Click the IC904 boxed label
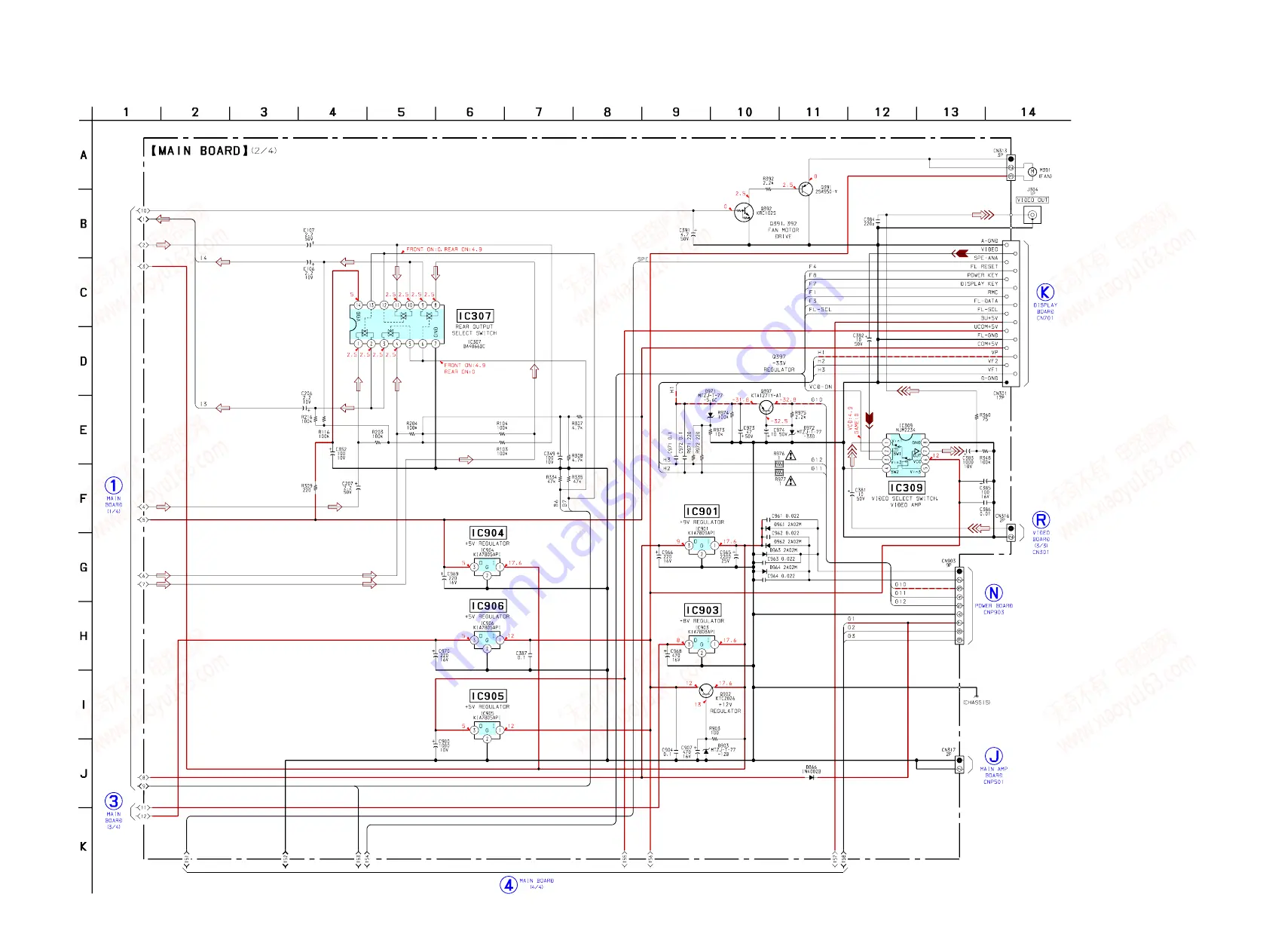 (x=488, y=534)
